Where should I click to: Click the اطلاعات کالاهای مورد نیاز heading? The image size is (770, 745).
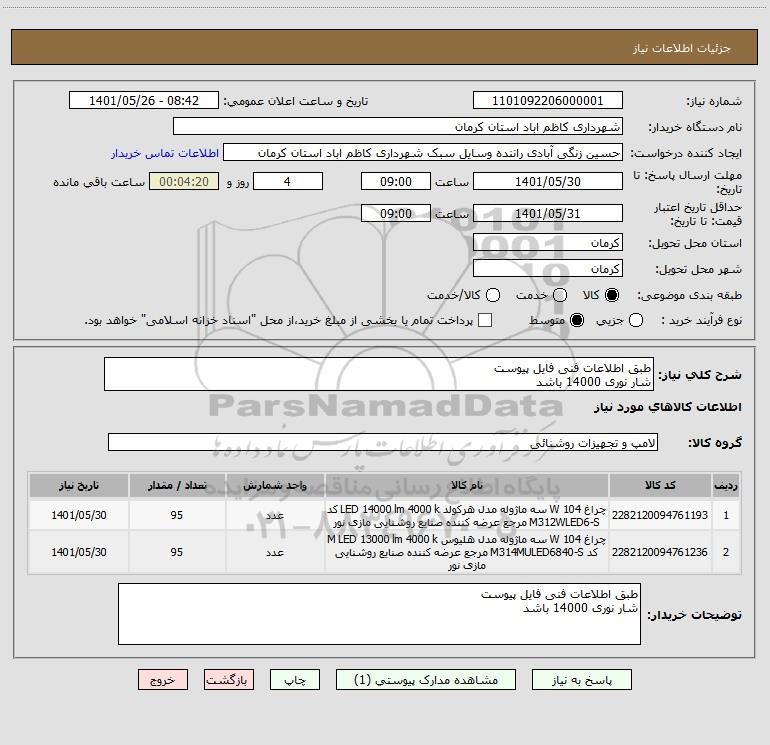click(x=667, y=407)
